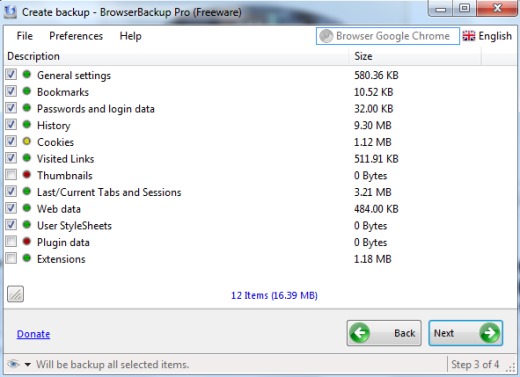The image size is (520, 377).
Task: Click the yellow status dot beside Cookies
Action: 27,141
